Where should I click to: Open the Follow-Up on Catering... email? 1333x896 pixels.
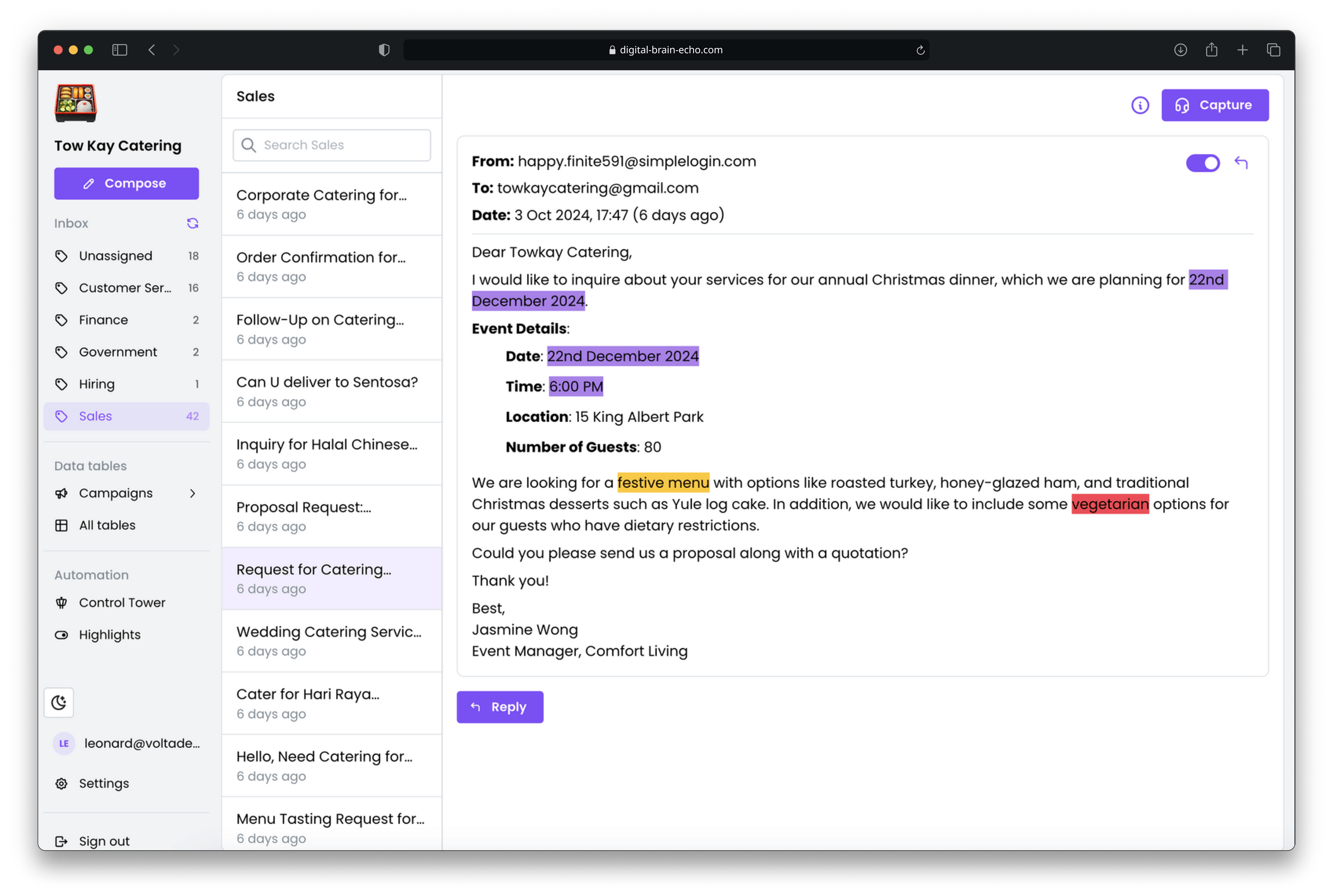coord(332,329)
